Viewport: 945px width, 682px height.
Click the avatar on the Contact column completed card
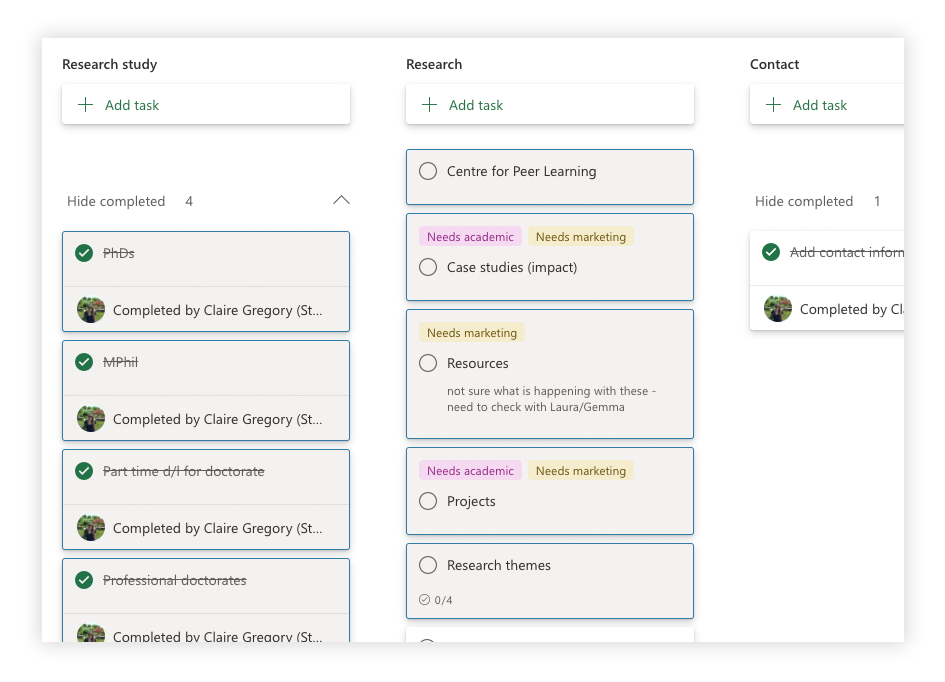coord(778,308)
